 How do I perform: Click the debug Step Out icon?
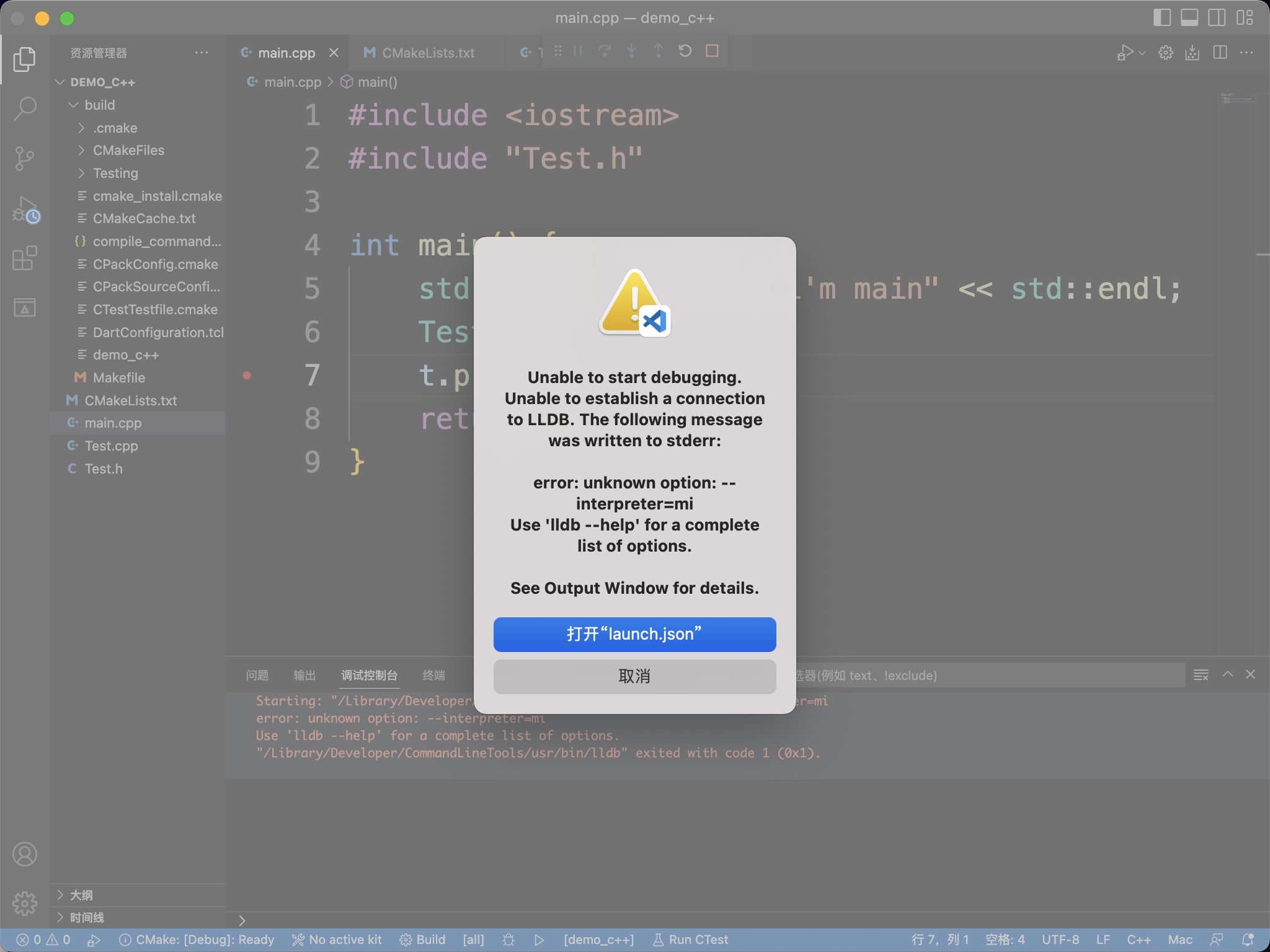(x=658, y=51)
